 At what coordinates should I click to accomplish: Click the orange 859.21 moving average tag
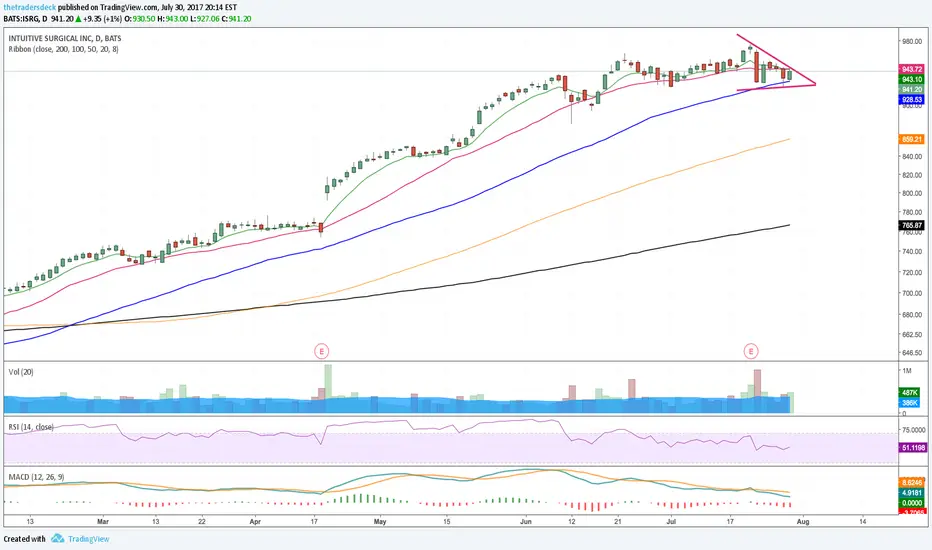coord(912,140)
